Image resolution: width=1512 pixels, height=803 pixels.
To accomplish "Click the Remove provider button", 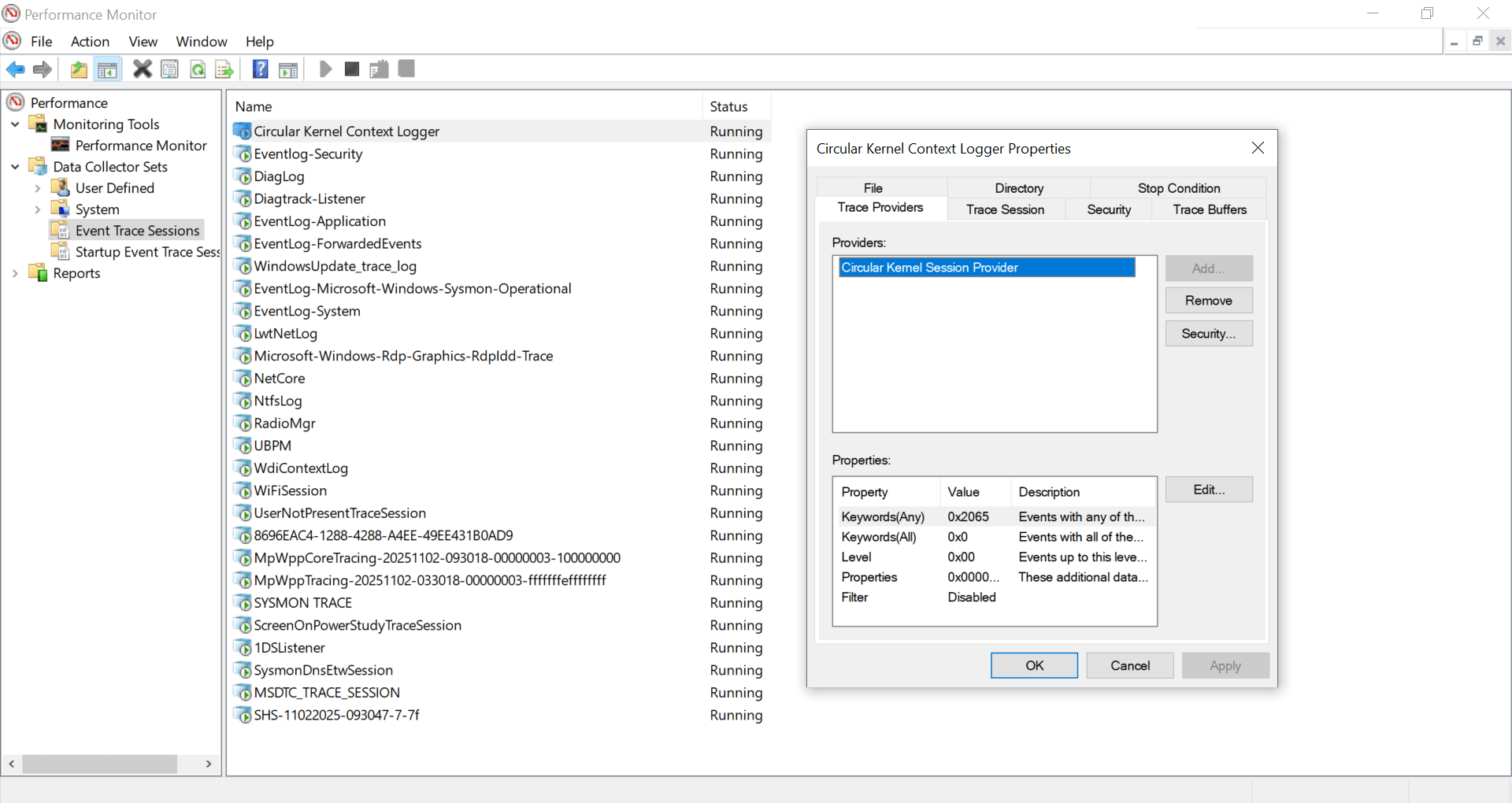I will click(1208, 300).
